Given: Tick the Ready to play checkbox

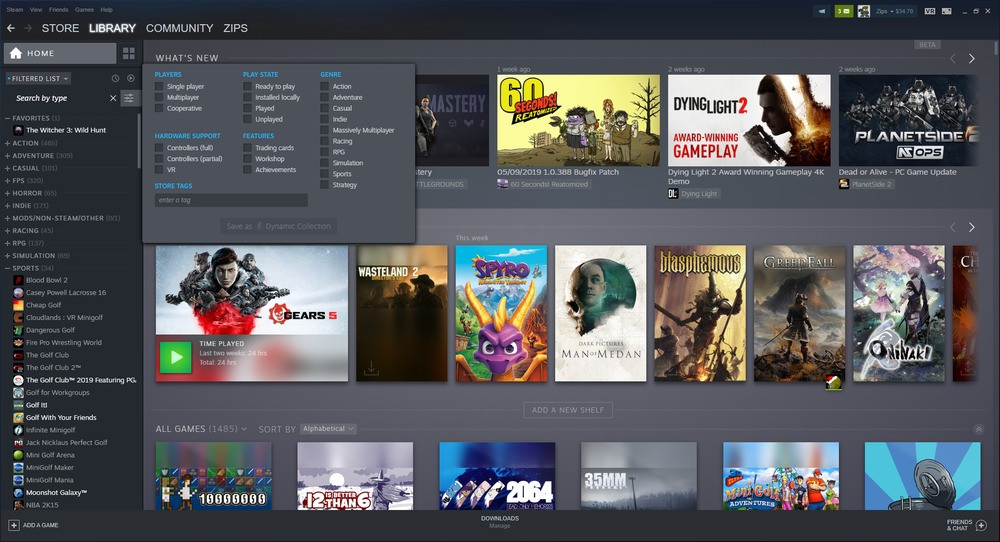Looking at the screenshot, I should pyautogui.click(x=247, y=86).
